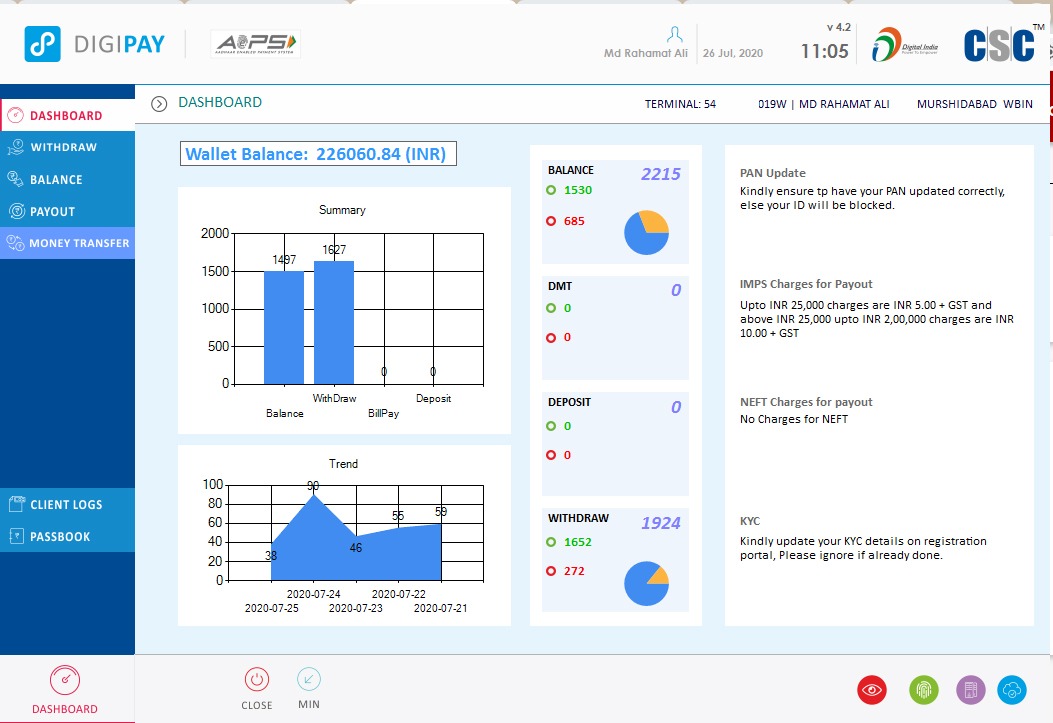The width and height of the screenshot is (1053, 723).
Task: Click the WithDraw bar showing 1627
Action: pyautogui.click(x=334, y=323)
